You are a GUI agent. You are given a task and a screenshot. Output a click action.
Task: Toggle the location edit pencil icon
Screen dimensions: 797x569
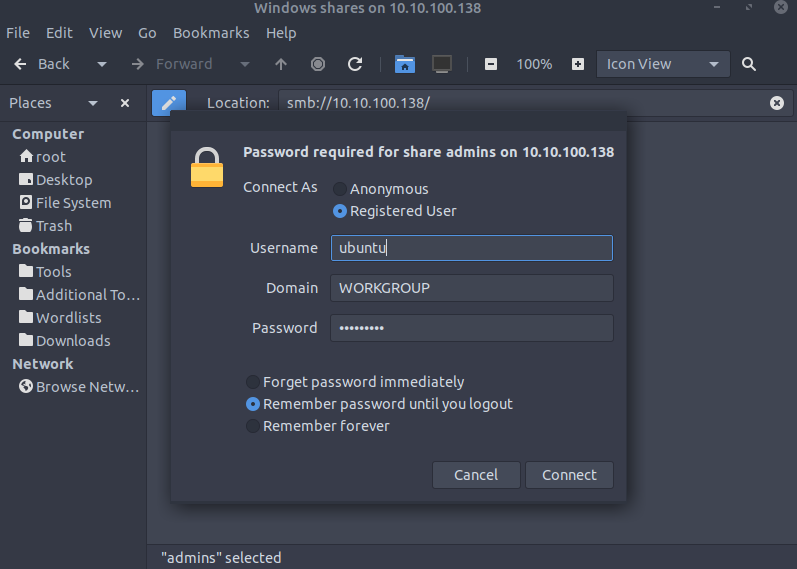[x=169, y=102]
